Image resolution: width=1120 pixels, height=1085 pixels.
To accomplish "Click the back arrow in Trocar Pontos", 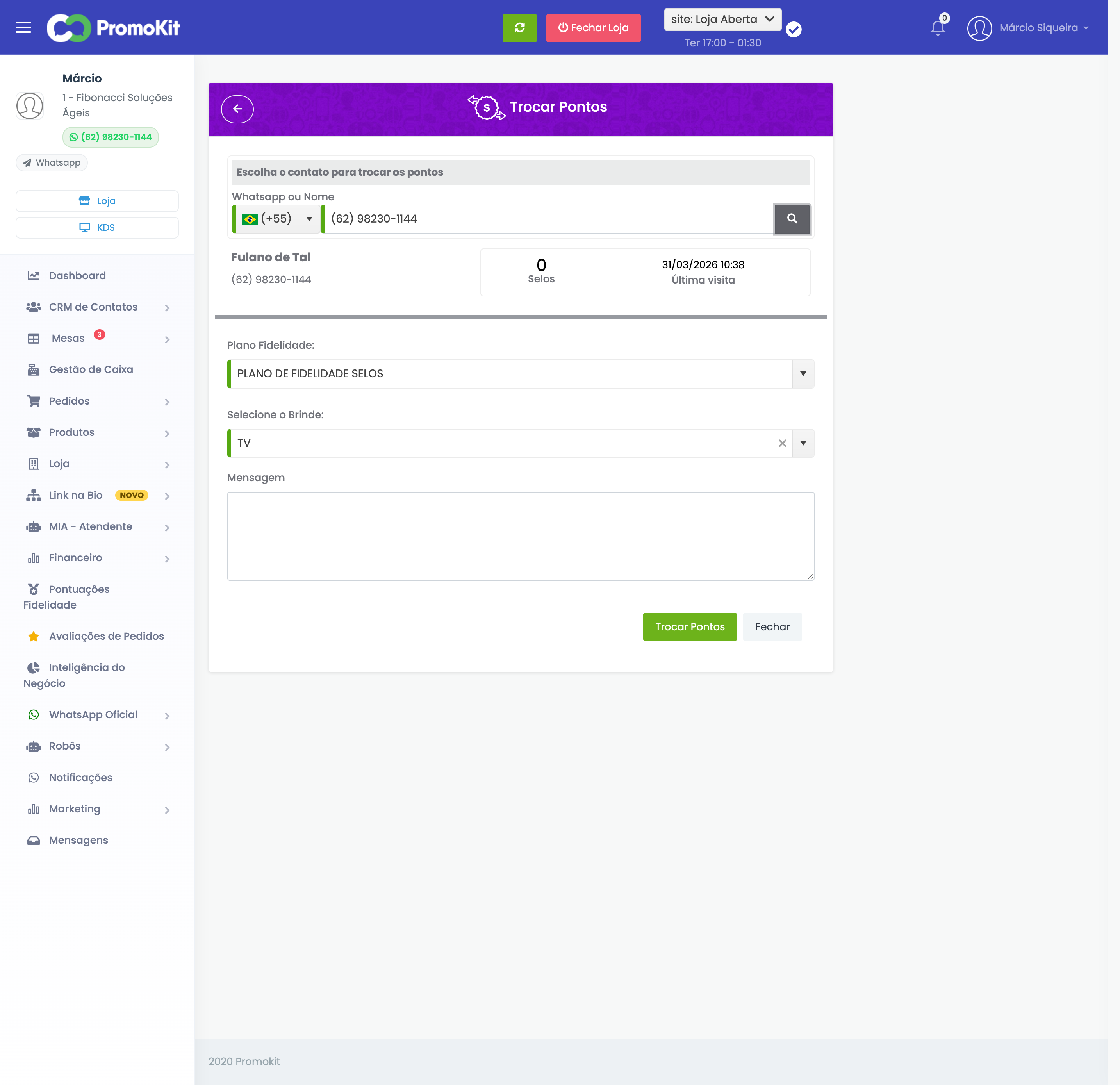I will (238, 109).
